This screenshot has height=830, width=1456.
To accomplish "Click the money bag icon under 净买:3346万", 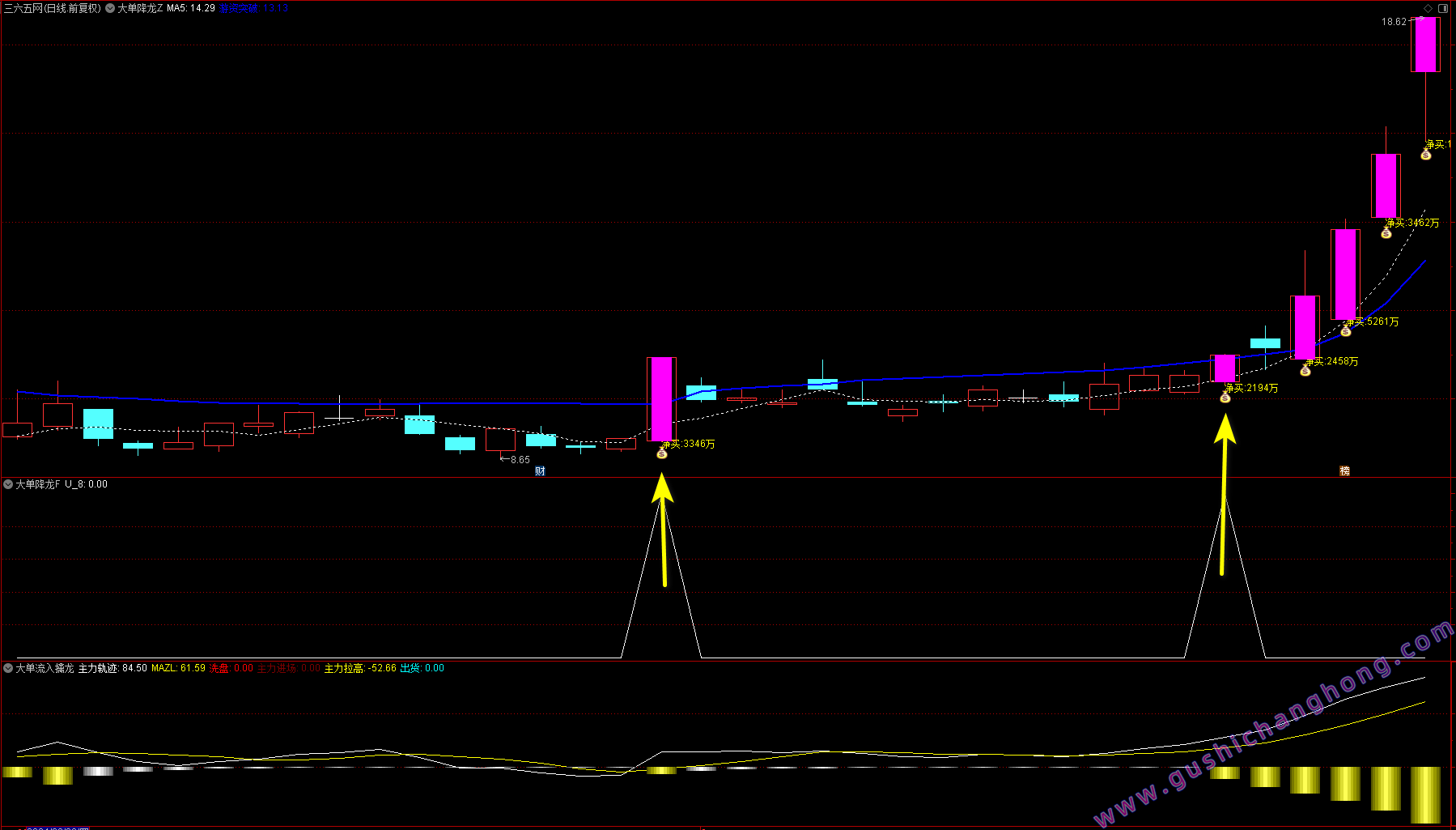I will (x=662, y=454).
